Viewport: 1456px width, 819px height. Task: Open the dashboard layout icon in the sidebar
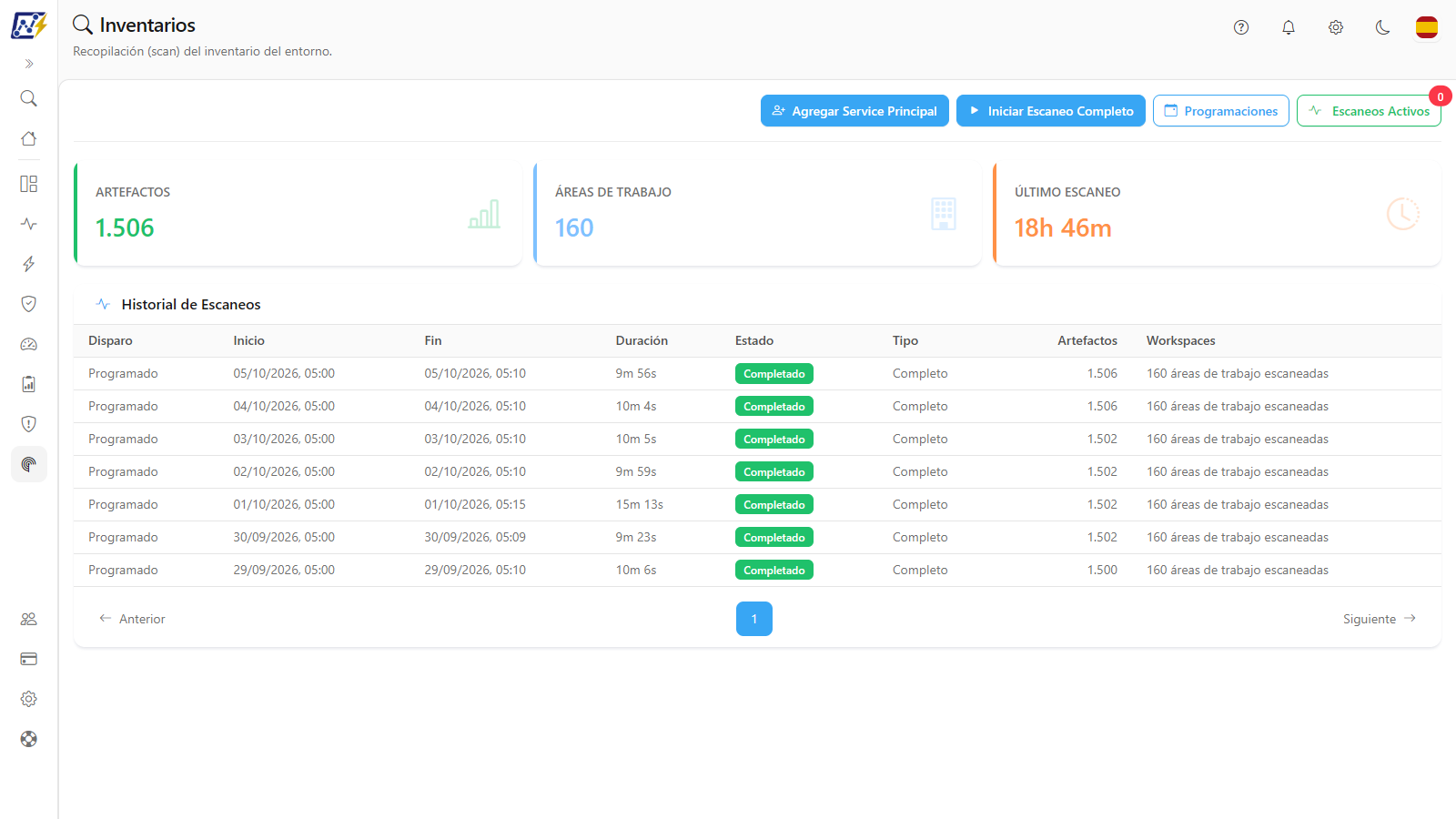tap(29, 184)
